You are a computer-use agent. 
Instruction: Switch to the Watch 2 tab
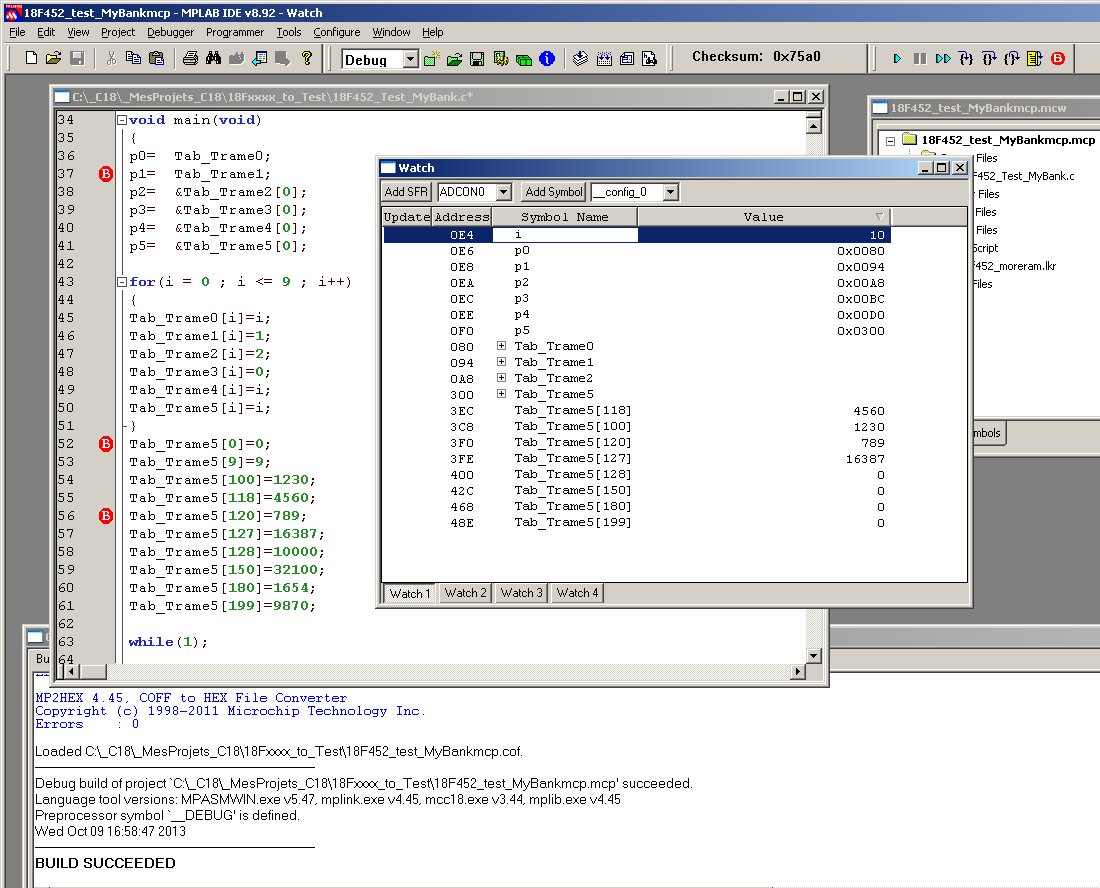click(x=466, y=593)
